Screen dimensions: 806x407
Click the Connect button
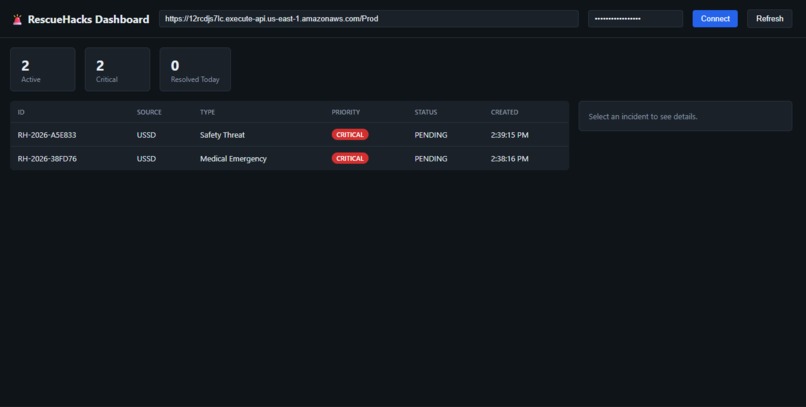[715, 18]
